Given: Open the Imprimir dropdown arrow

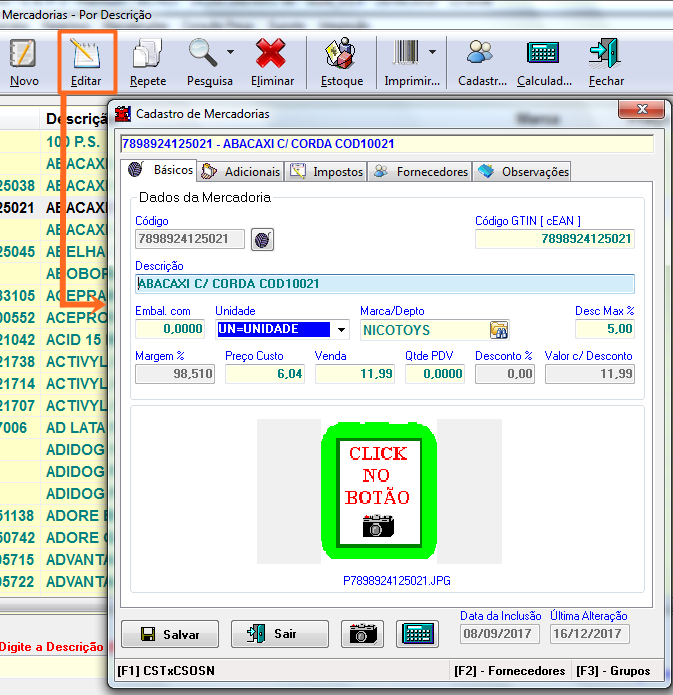Looking at the screenshot, I should (432, 52).
